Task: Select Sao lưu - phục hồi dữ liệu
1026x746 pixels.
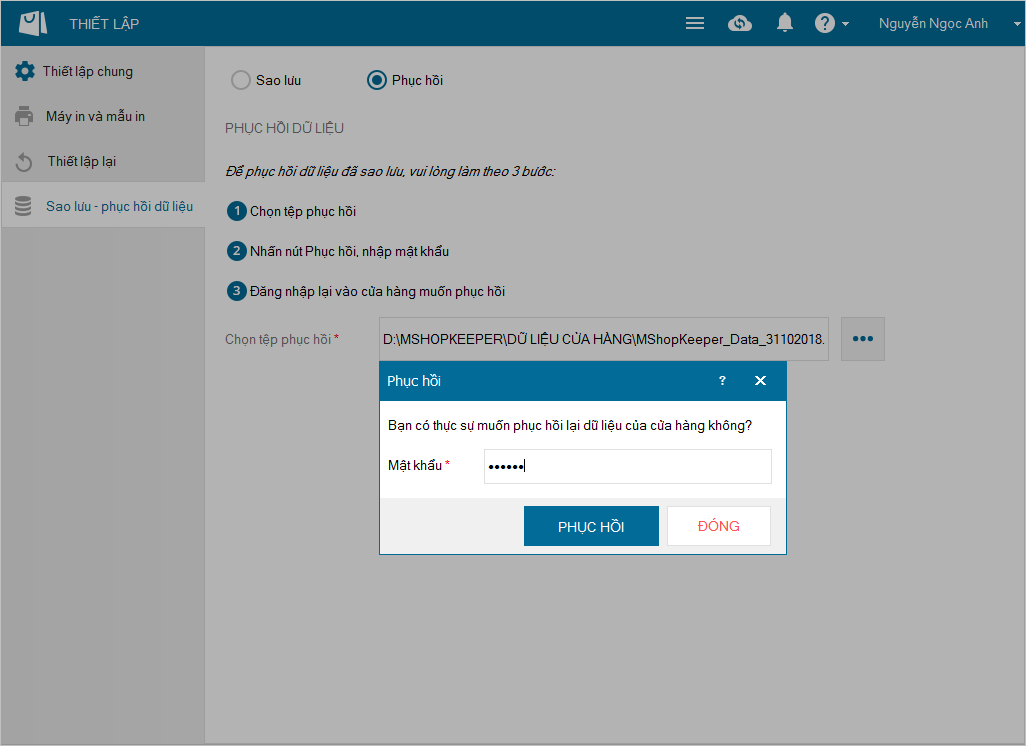Action: point(103,206)
